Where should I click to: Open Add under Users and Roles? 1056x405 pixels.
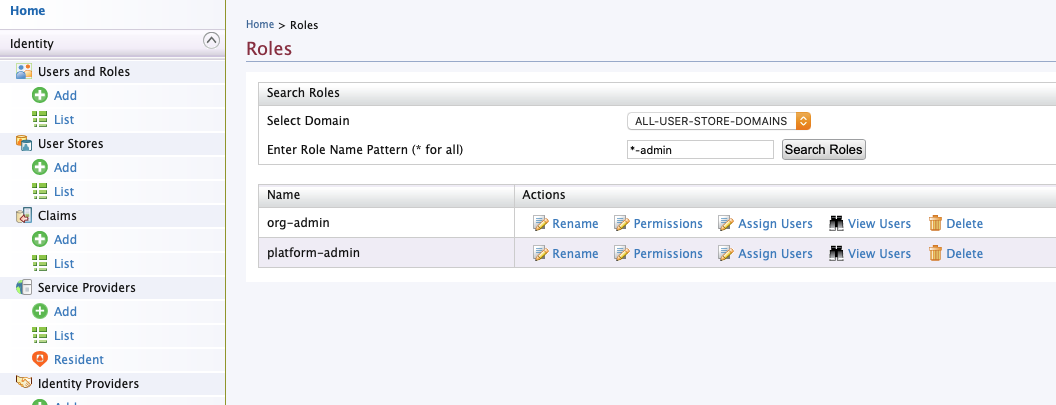65,96
